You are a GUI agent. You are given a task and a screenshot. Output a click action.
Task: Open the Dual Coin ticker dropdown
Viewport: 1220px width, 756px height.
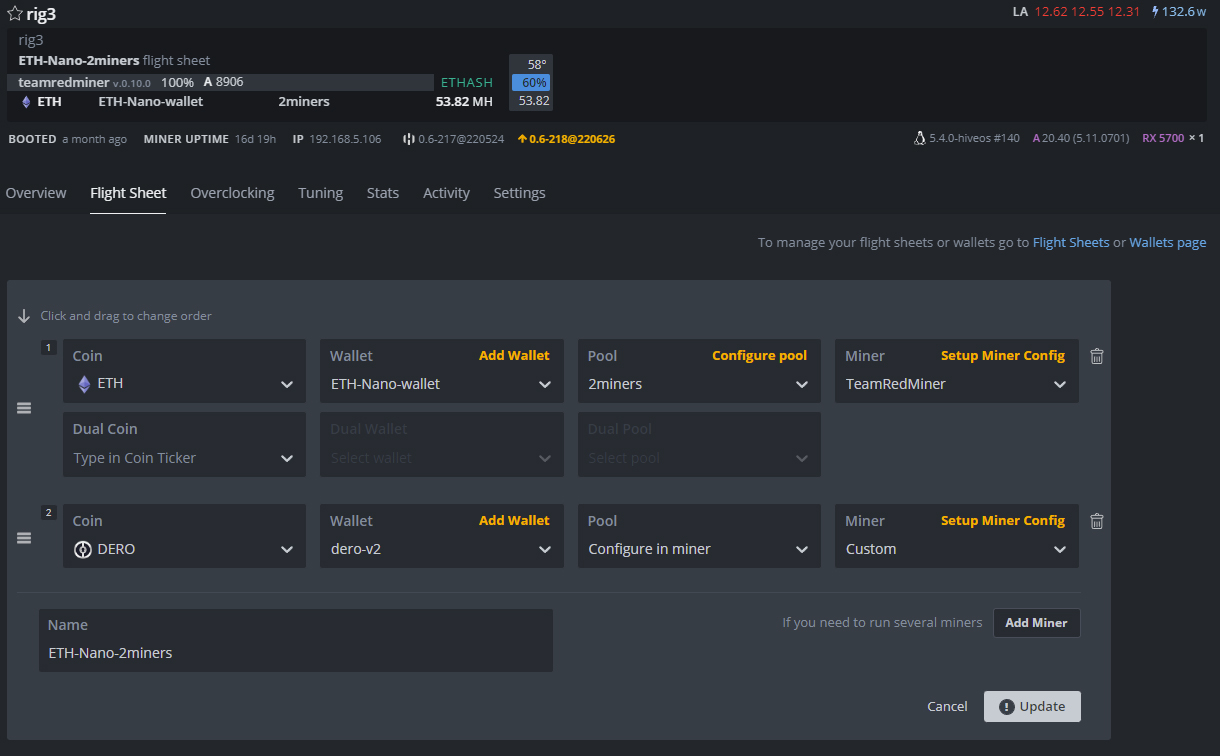coord(184,458)
